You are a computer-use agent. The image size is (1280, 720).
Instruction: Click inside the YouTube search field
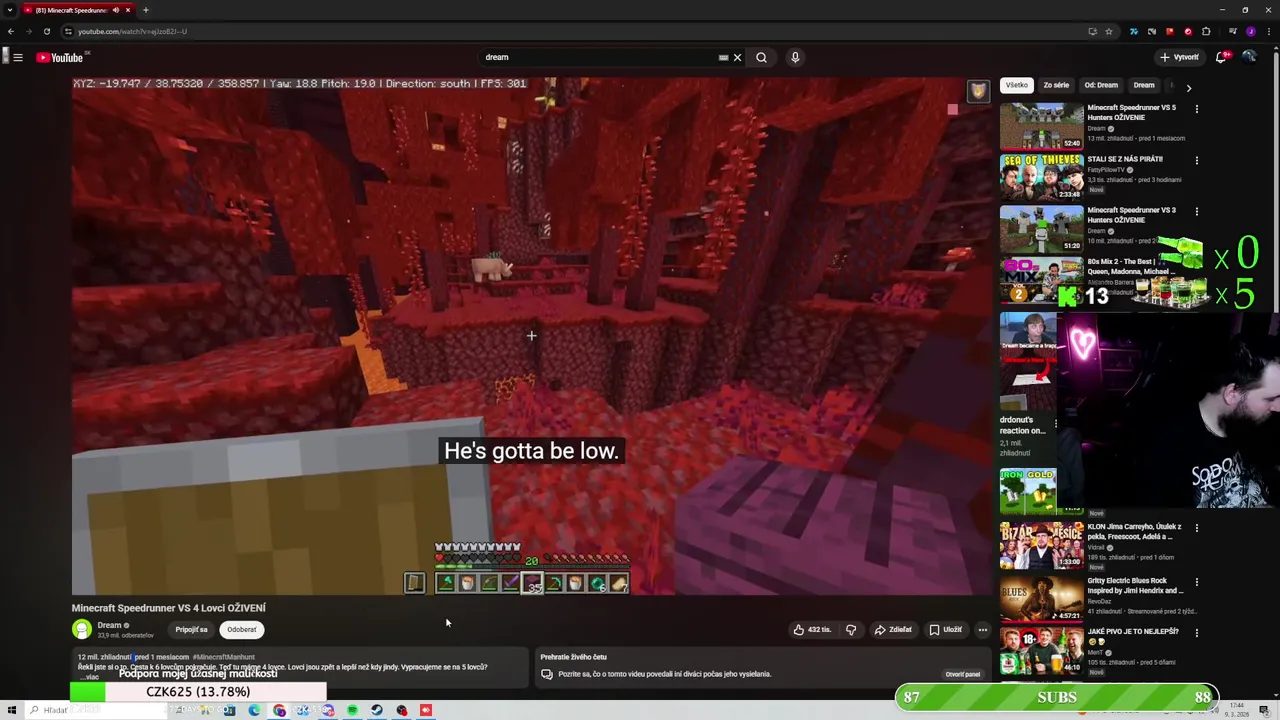598,57
